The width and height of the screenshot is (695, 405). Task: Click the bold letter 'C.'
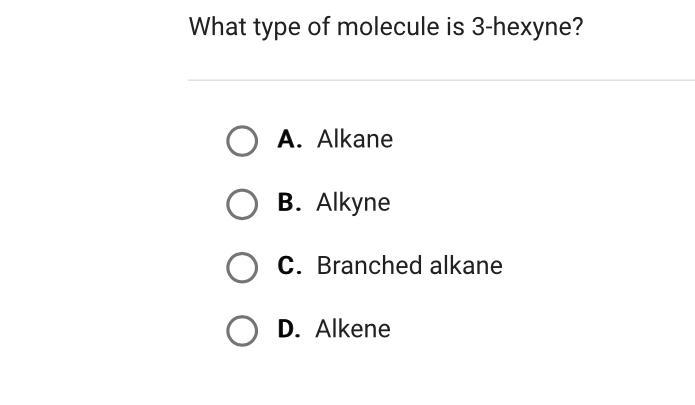[289, 266]
